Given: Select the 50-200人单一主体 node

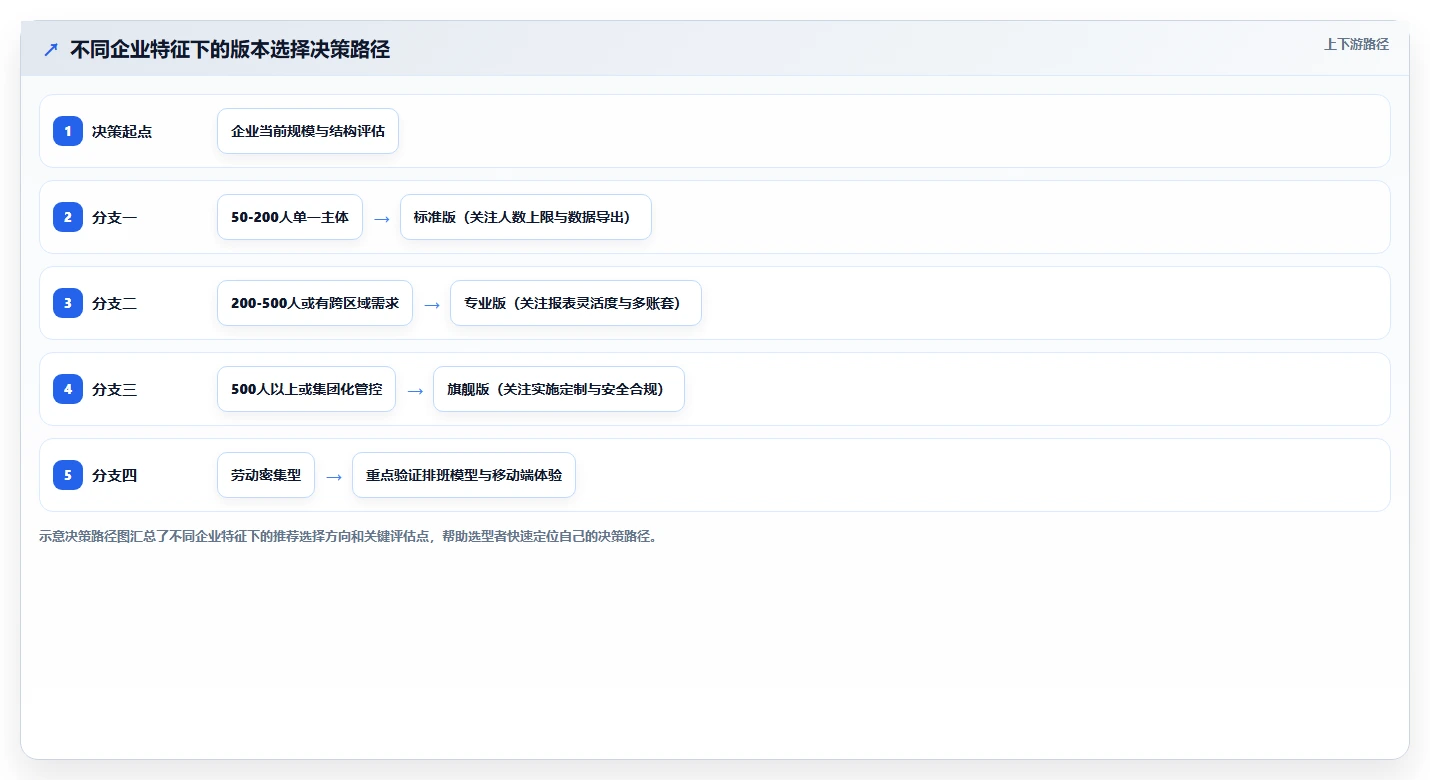Looking at the screenshot, I should point(290,217).
